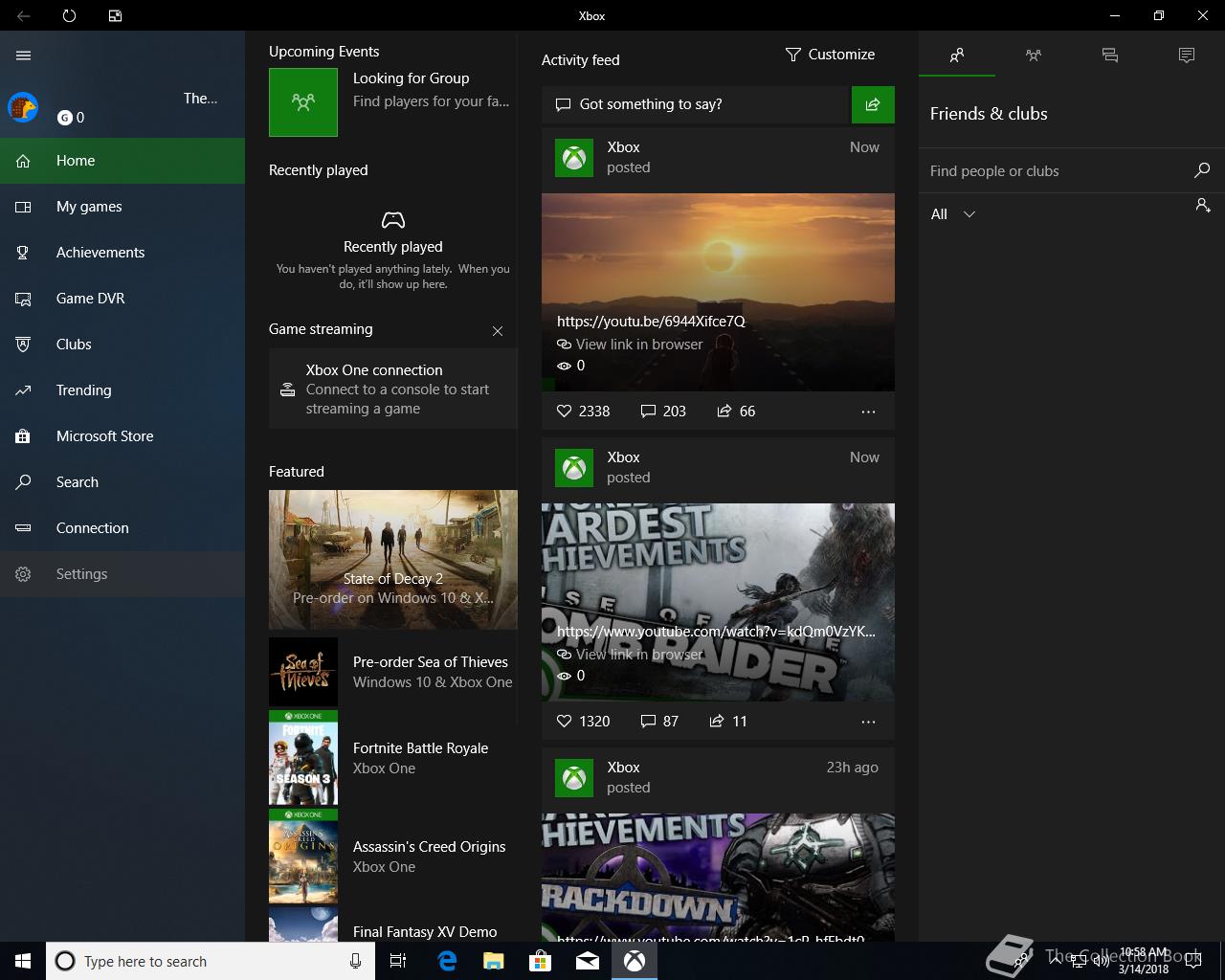Screen dimensions: 1225x980
Task: Open Achievements page
Action: tap(122, 253)
